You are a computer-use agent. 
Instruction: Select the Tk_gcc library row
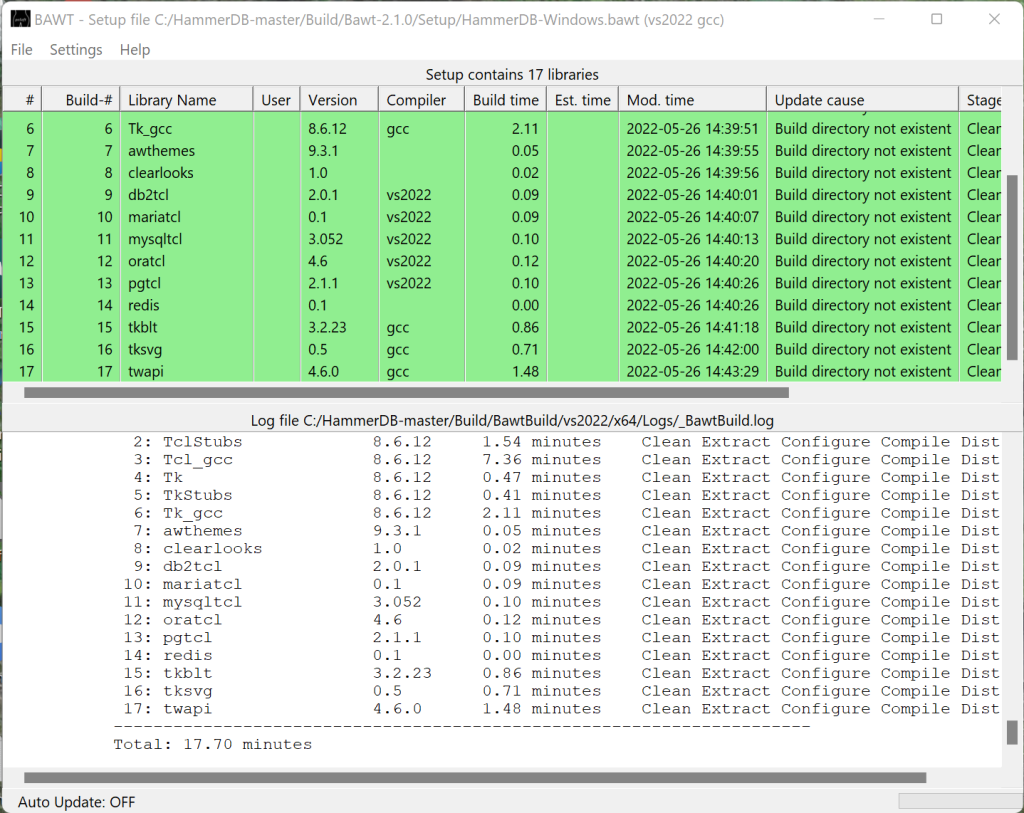159,128
